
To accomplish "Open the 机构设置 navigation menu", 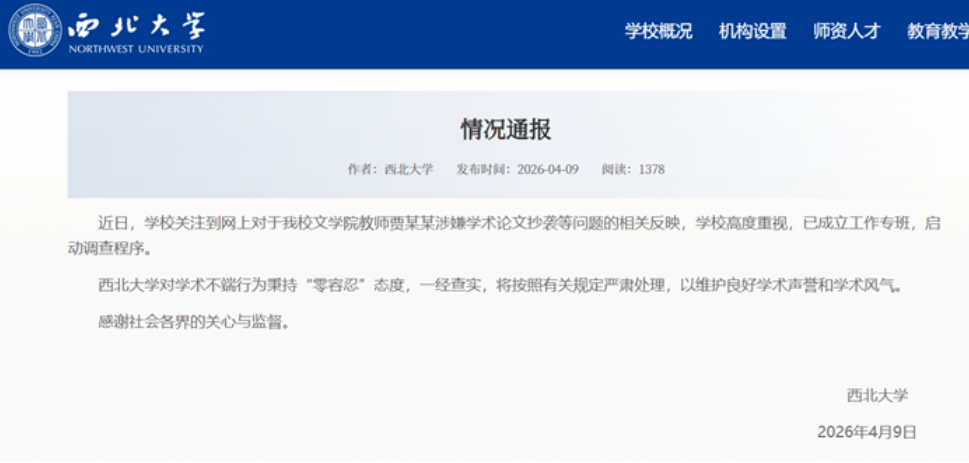I will point(752,31).
